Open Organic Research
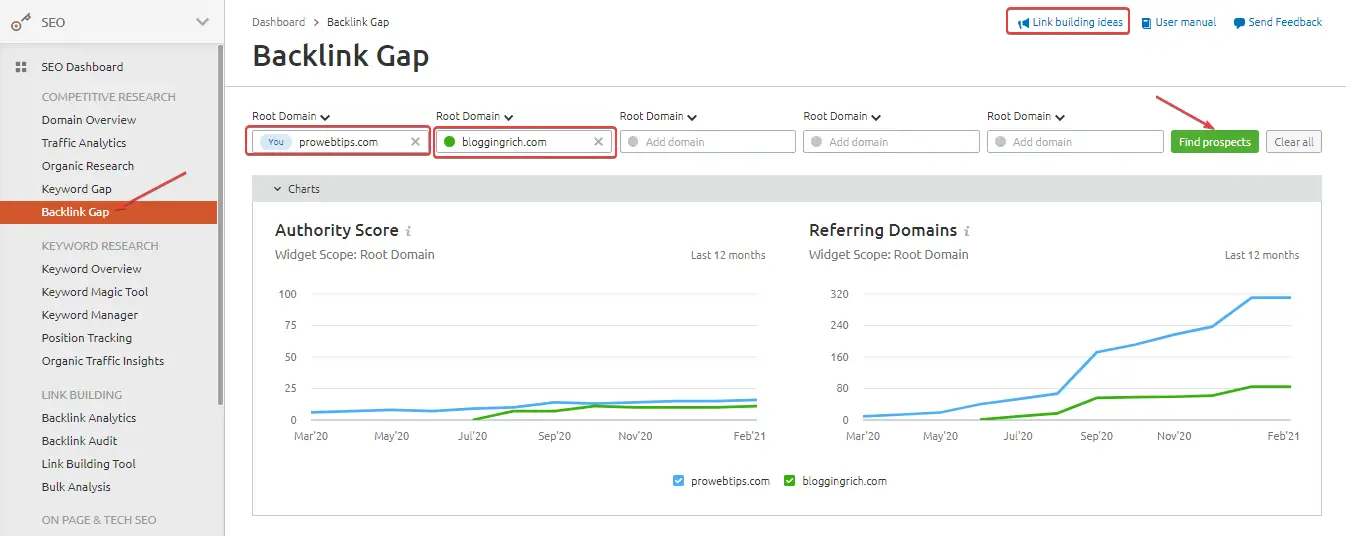The width and height of the screenshot is (1346, 536). click(x=88, y=166)
